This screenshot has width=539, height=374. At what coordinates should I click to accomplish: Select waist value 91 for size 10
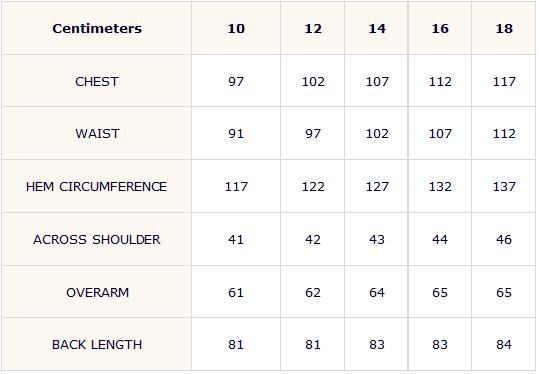tap(236, 133)
